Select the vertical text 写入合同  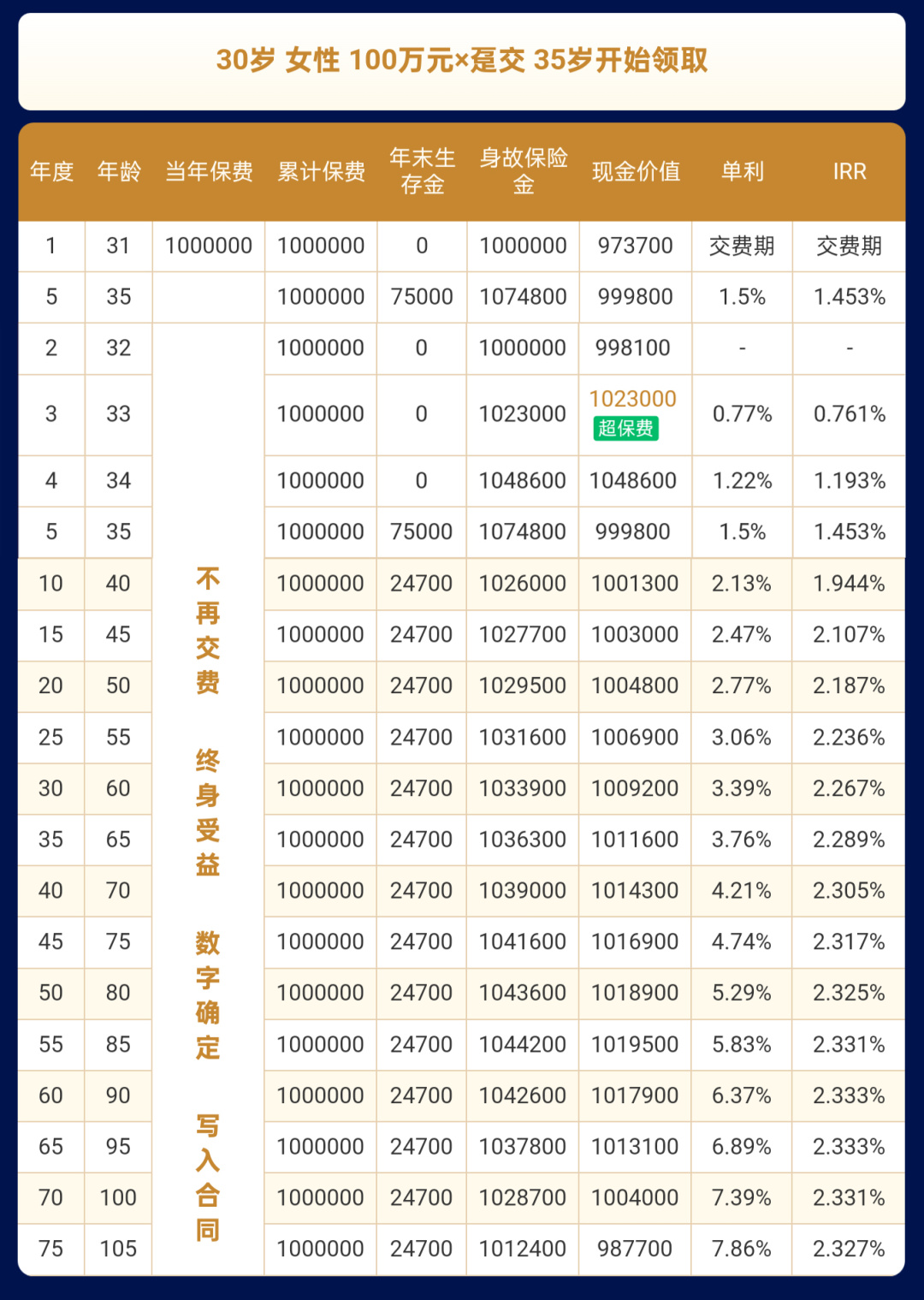pos(208,1178)
